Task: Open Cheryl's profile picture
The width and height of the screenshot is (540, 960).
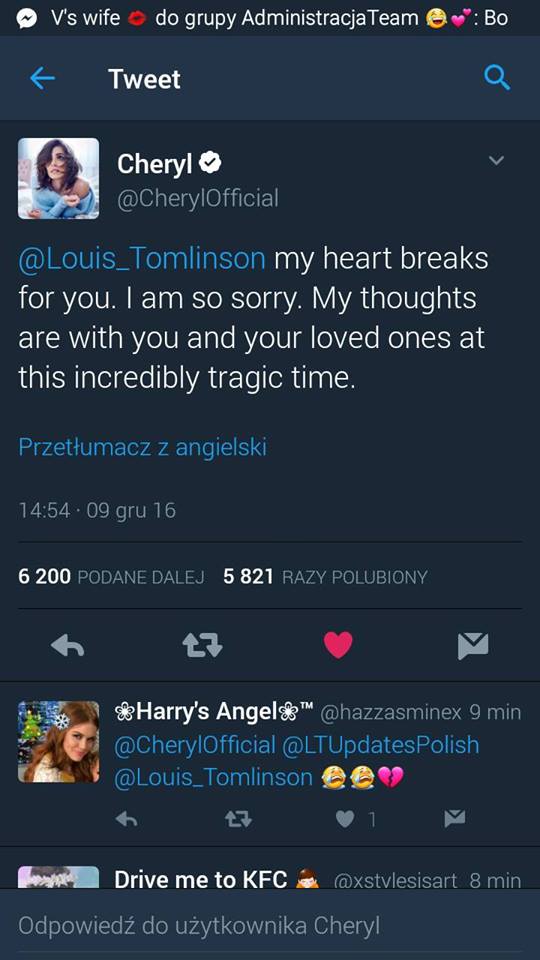Action: point(58,178)
